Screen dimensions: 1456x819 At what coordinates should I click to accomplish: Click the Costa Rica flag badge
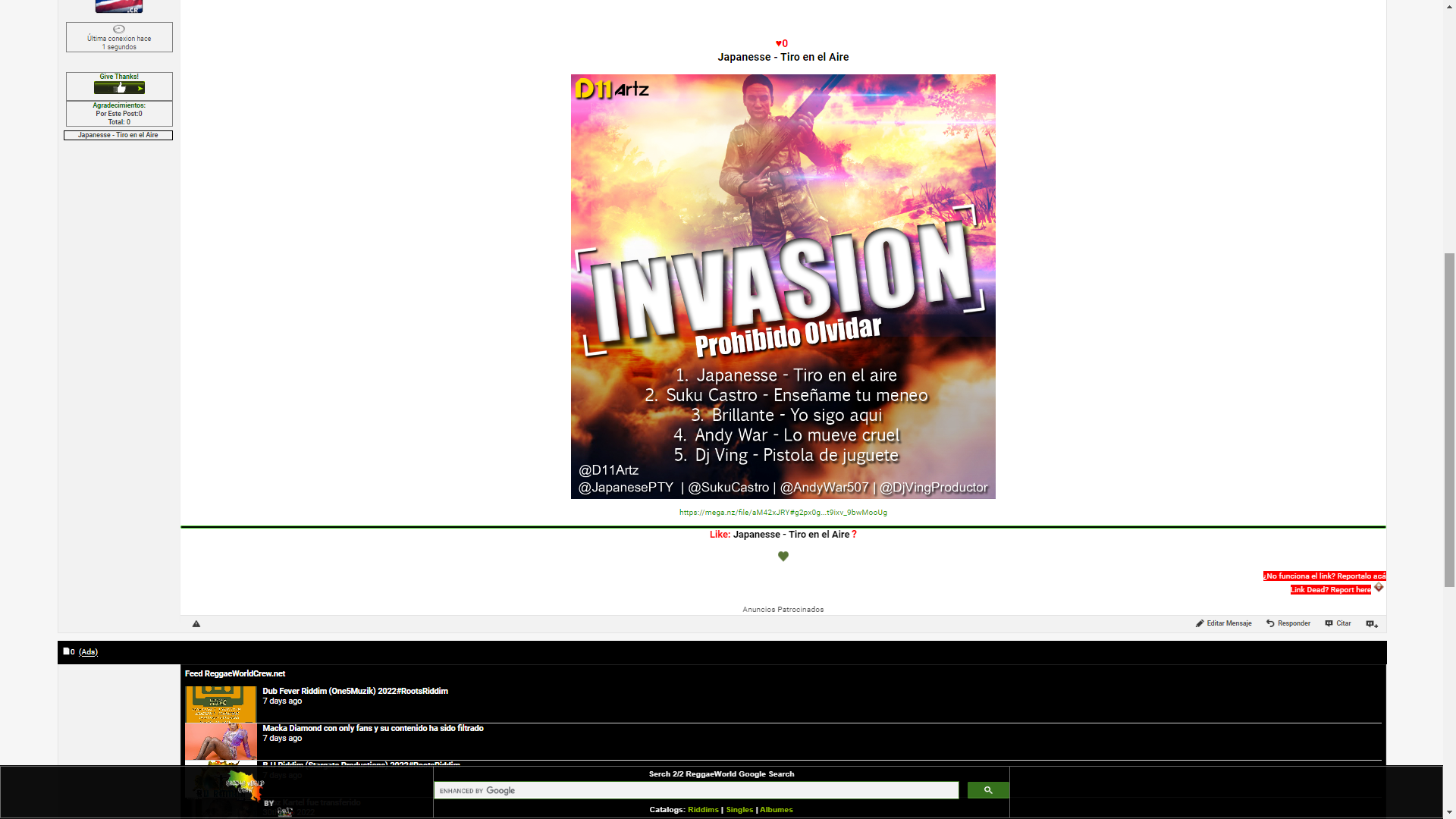click(119, 7)
